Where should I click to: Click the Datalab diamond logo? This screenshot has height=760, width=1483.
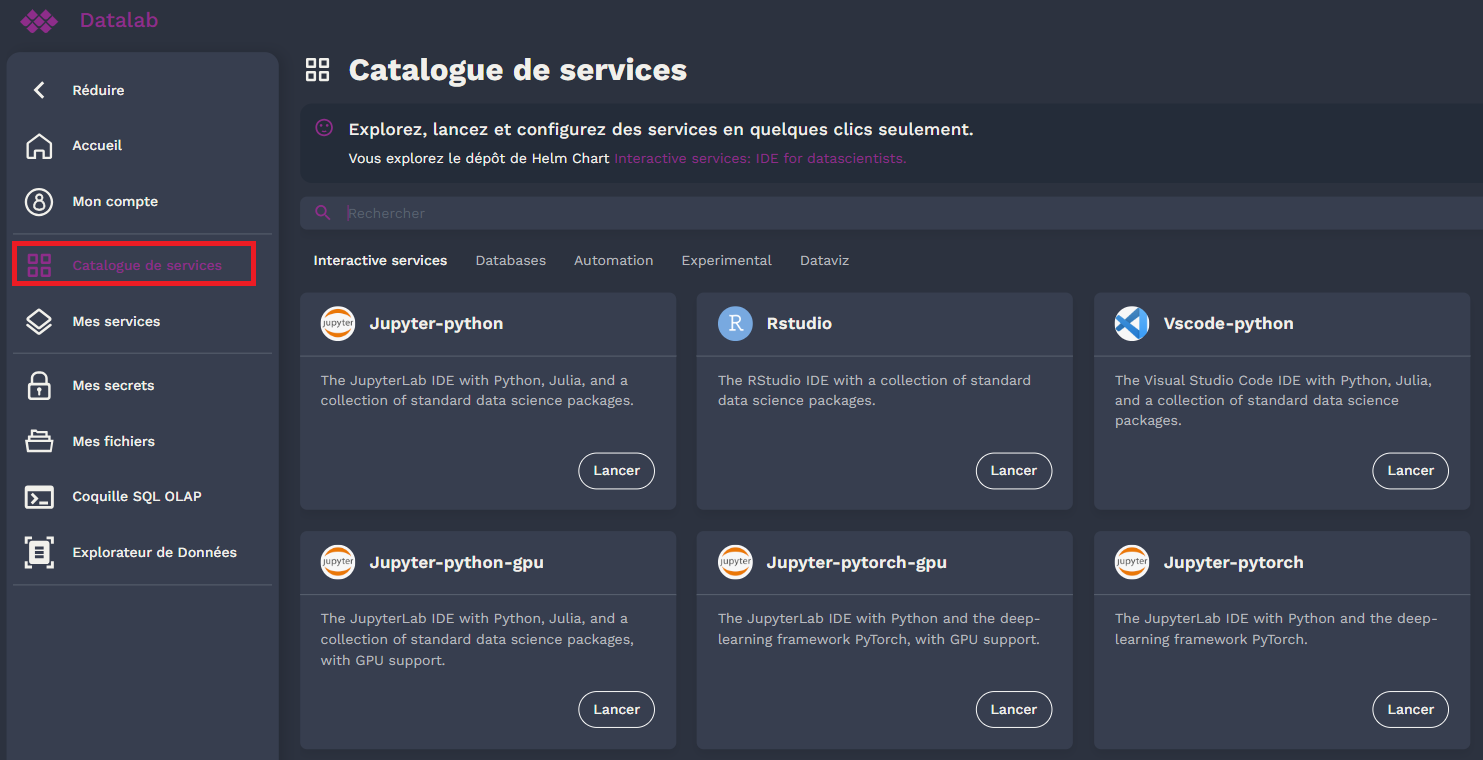39,21
